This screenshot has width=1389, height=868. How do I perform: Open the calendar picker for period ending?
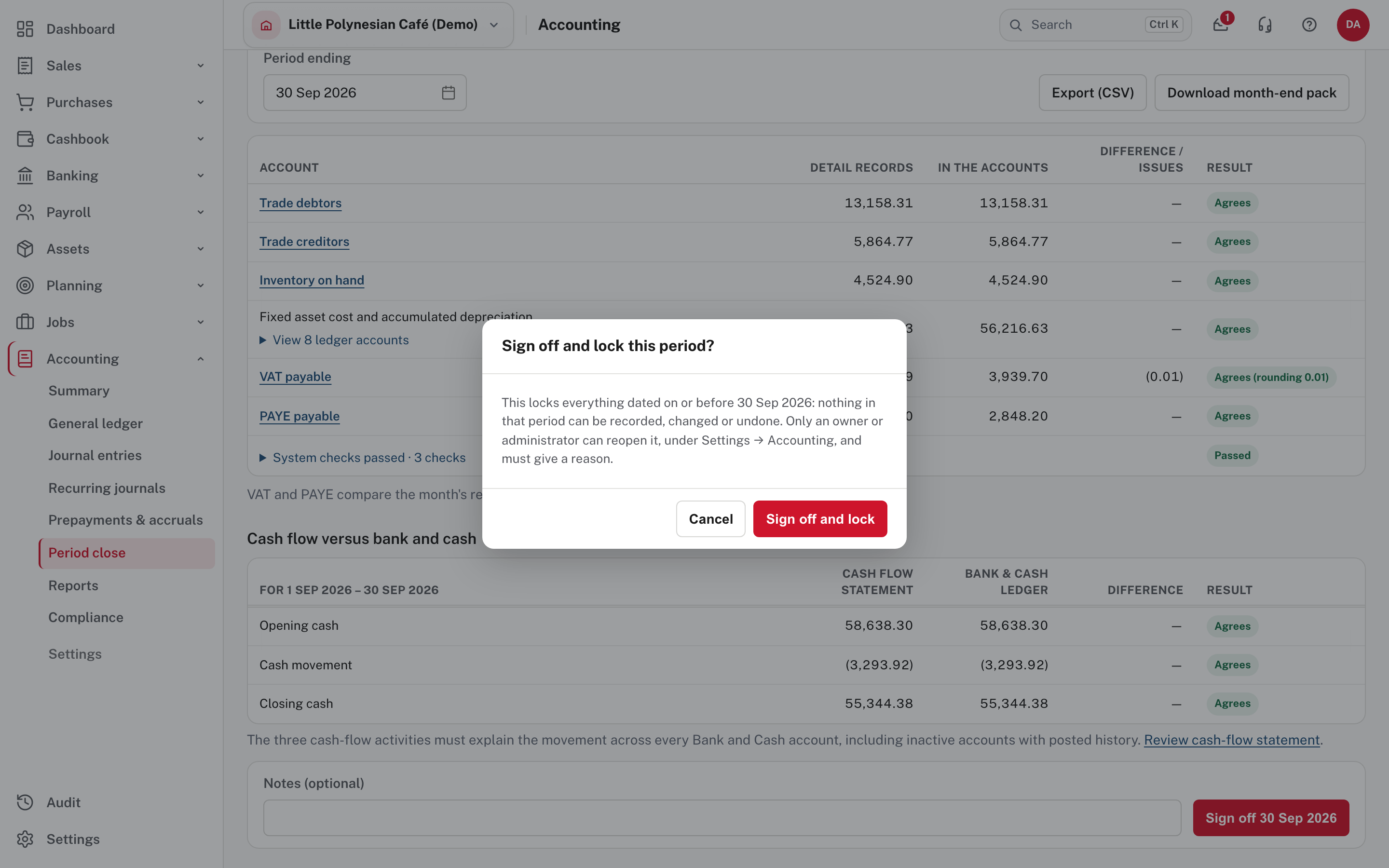point(448,93)
